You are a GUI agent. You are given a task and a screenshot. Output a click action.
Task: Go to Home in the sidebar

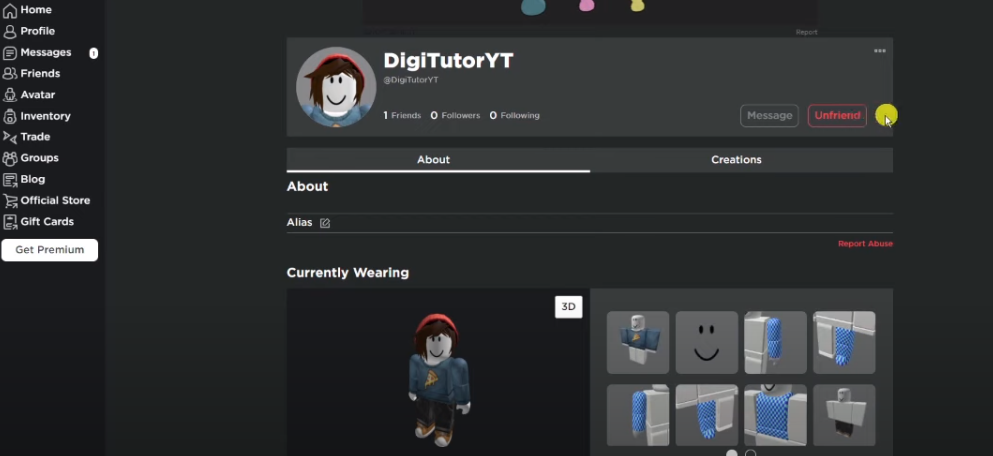[x=36, y=10]
